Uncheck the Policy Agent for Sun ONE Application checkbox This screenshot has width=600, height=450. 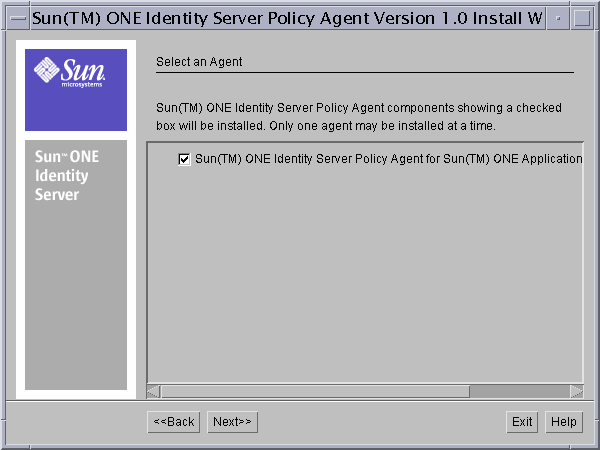[184, 159]
